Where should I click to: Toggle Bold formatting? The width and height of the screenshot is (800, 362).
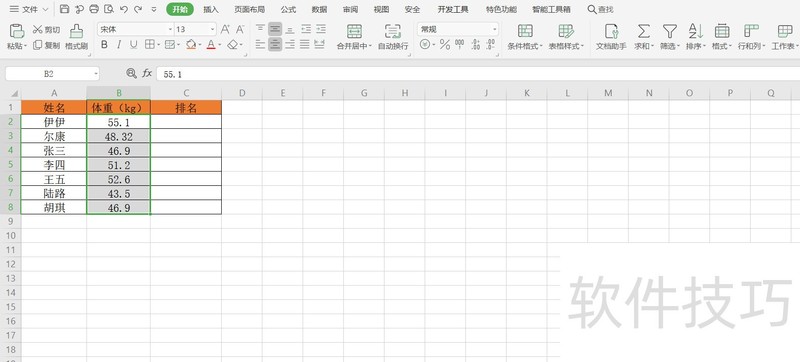tap(104, 45)
